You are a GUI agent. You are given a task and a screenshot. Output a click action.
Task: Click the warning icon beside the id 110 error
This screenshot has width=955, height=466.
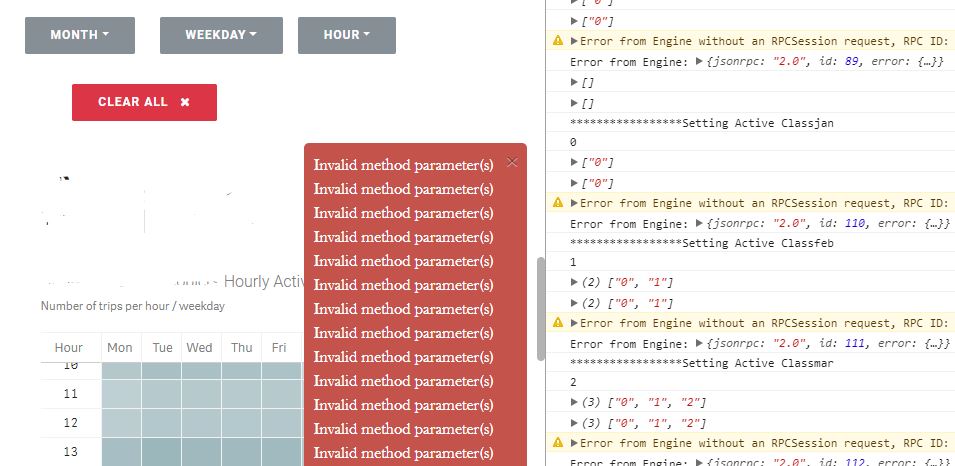[558, 203]
